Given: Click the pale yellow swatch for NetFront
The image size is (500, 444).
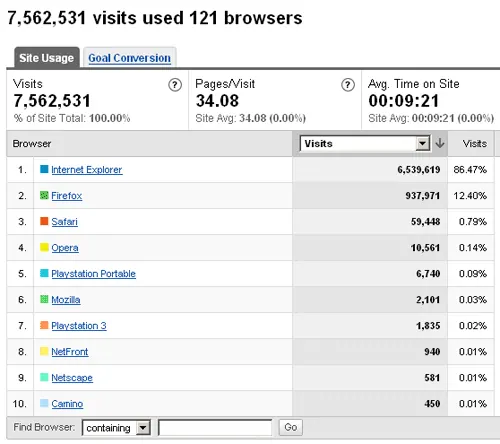Looking at the screenshot, I should 44,351.
